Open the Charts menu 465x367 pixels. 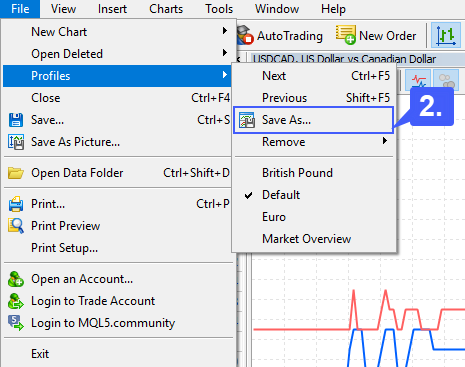coord(166,9)
